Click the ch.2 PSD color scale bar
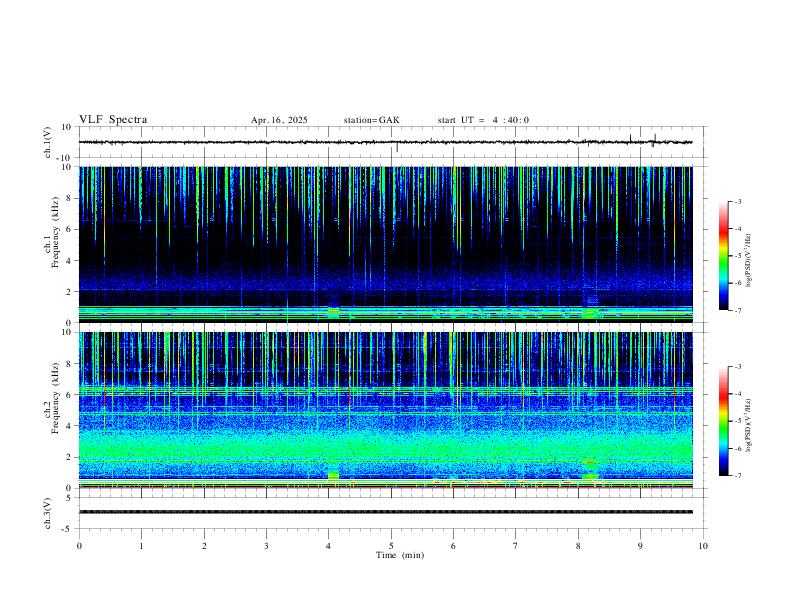The image size is (792, 612). (723, 421)
